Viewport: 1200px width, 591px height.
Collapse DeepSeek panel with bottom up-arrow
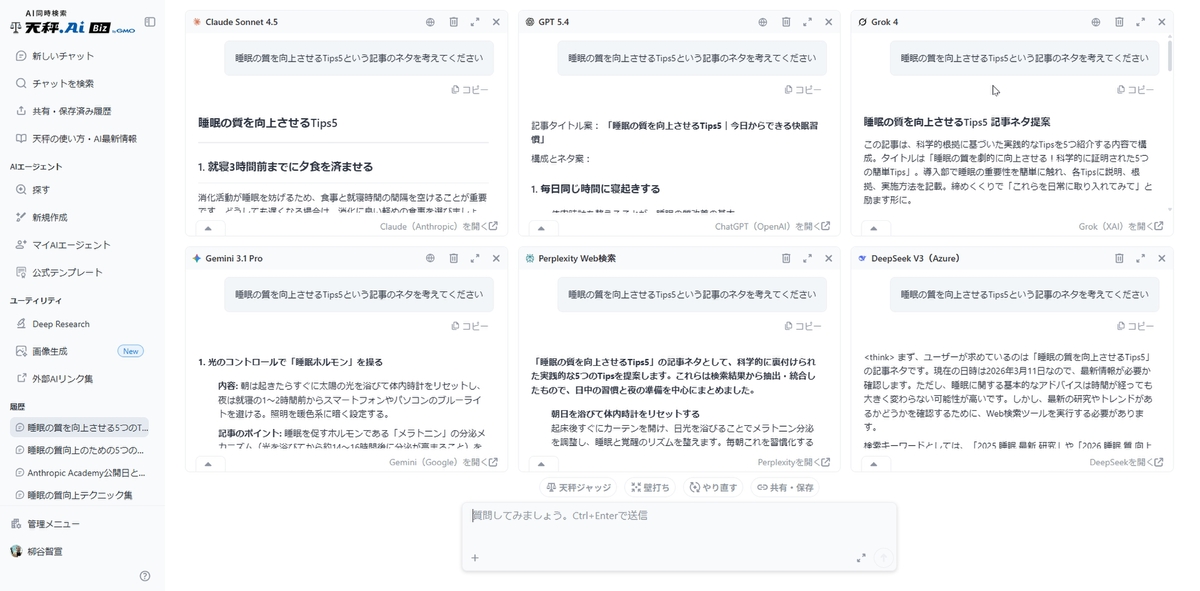tap(874, 464)
